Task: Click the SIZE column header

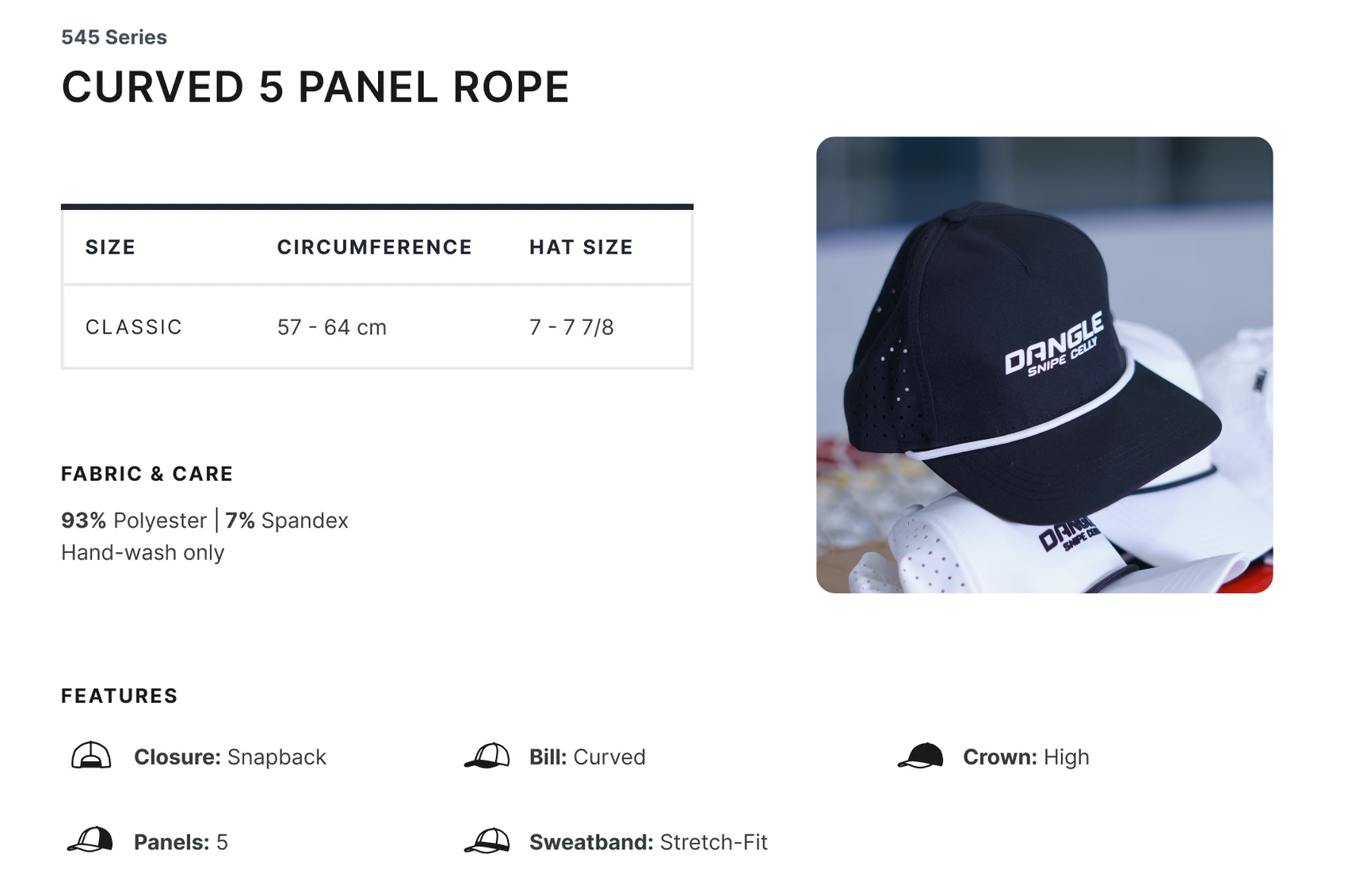Action: point(110,247)
